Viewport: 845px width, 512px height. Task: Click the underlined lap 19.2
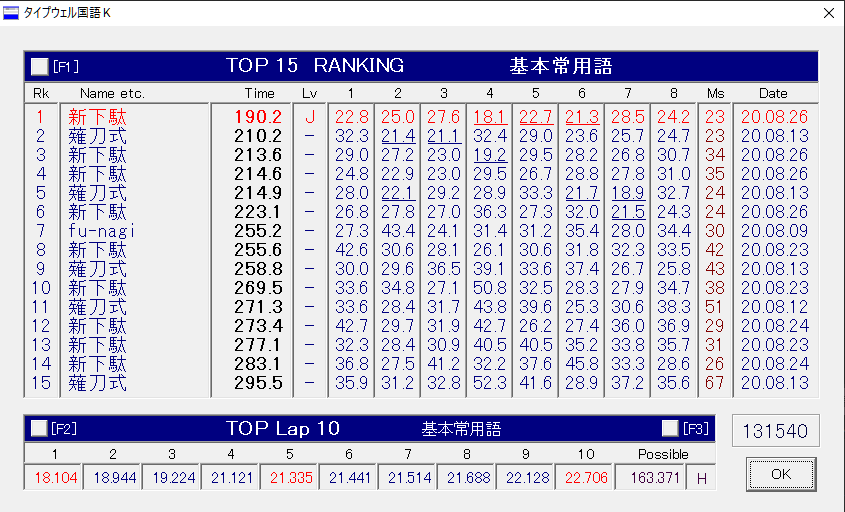(x=490, y=155)
